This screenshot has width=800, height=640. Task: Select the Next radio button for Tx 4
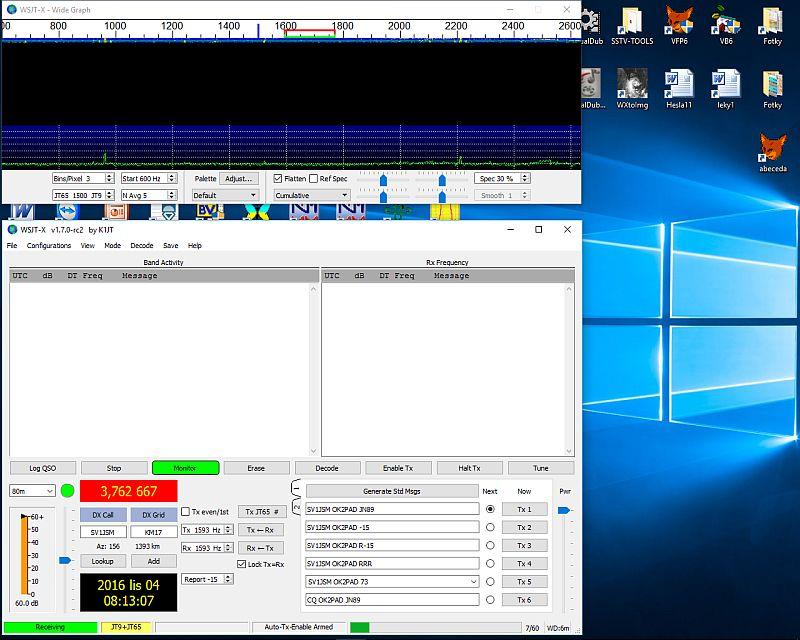pos(490,563)
